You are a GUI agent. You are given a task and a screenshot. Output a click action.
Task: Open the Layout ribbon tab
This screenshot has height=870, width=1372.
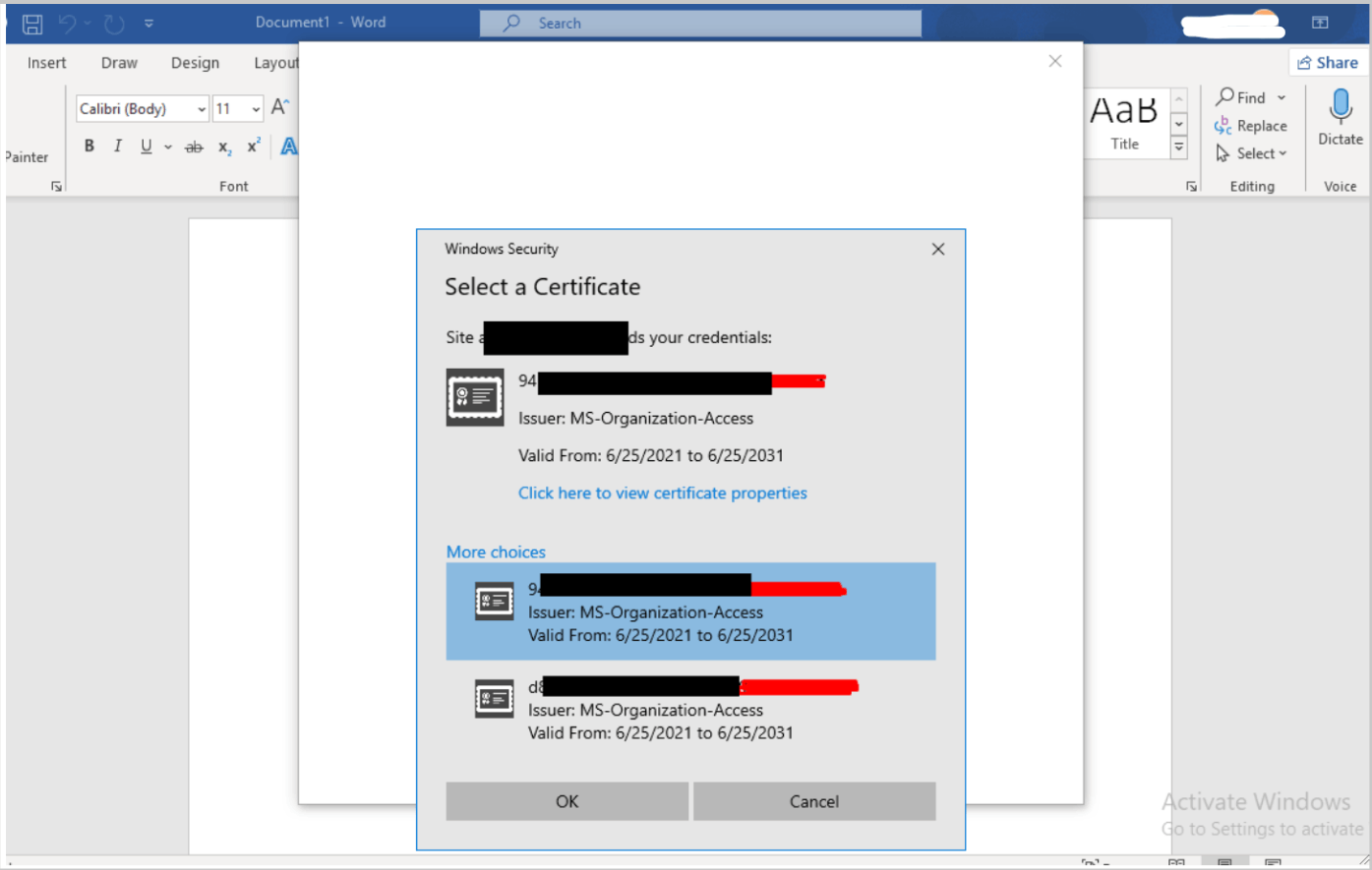click(275, 63)
